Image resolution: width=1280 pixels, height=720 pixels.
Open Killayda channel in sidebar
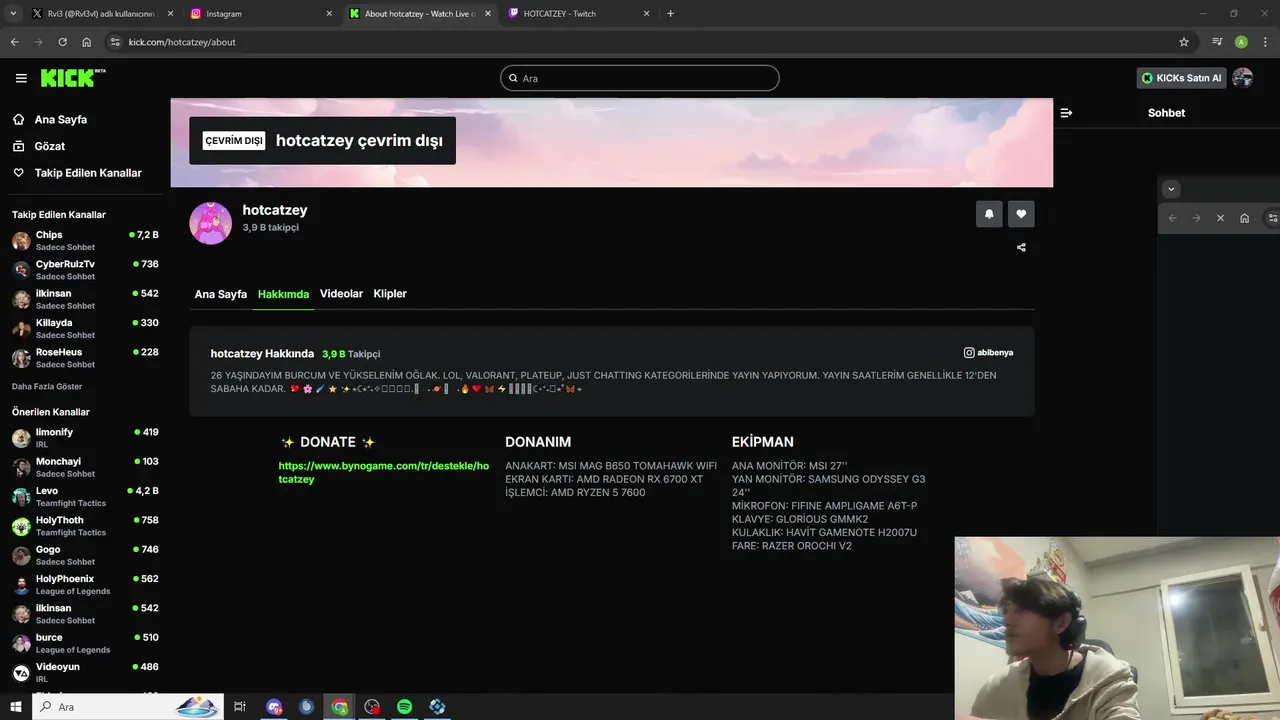coord(85,328)
